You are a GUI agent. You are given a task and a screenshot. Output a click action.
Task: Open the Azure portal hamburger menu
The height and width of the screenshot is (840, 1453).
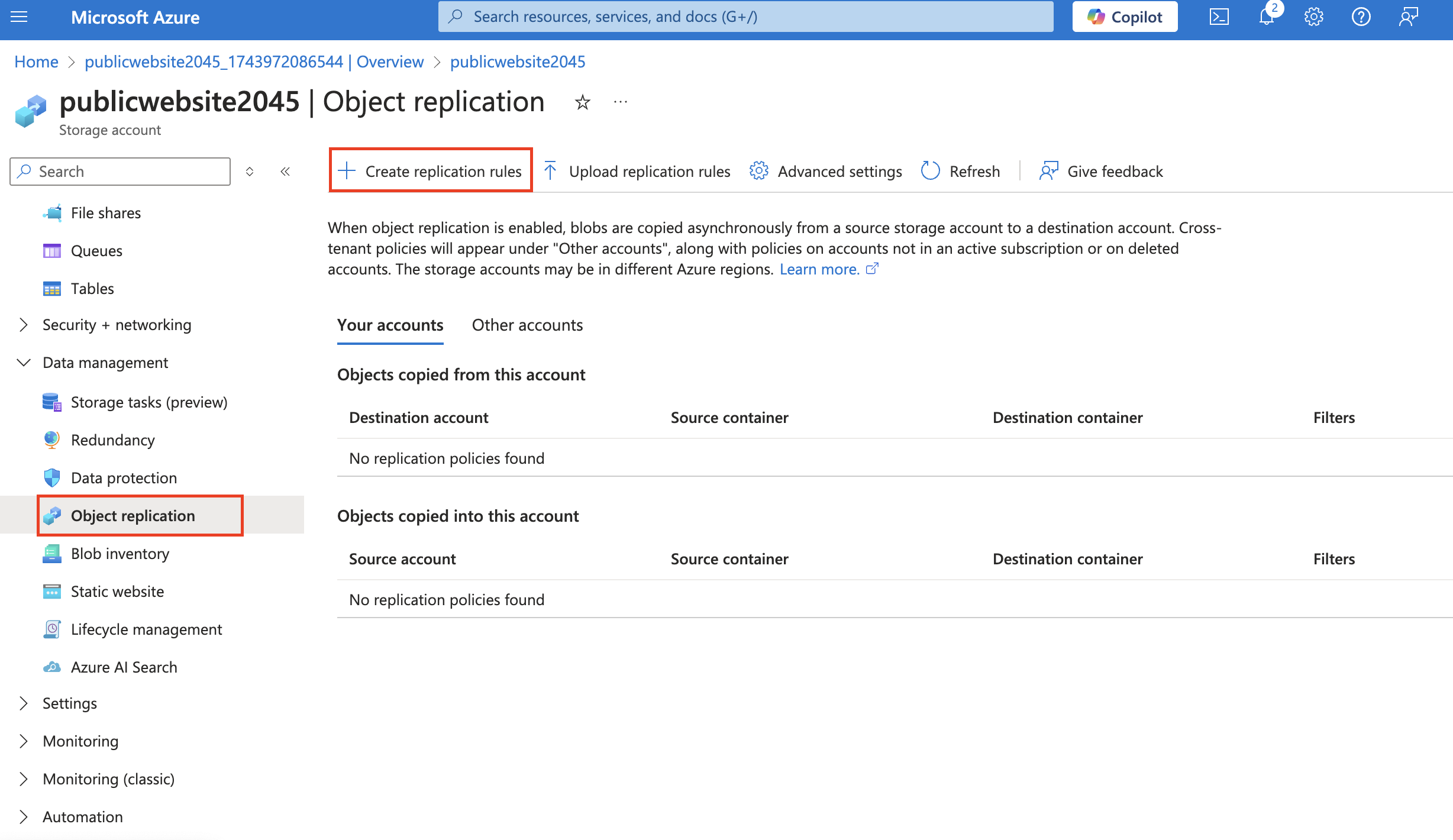coord(19,17)
